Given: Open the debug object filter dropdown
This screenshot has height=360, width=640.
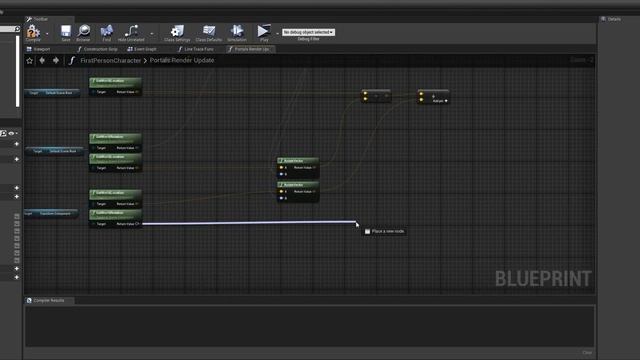Looking at the screenshot, I should click(x=309, y=32).
